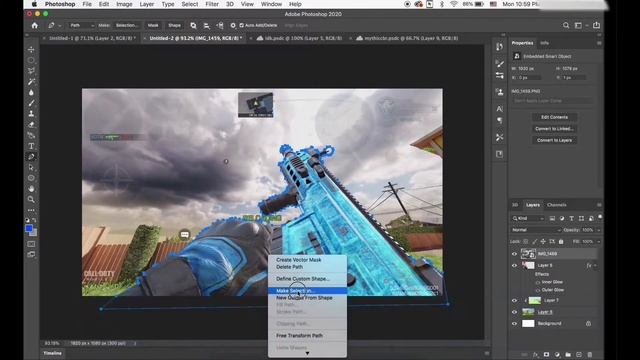Delete layer trash icon
This screenshot has width=640, height=360.
[x=589, y=354]
